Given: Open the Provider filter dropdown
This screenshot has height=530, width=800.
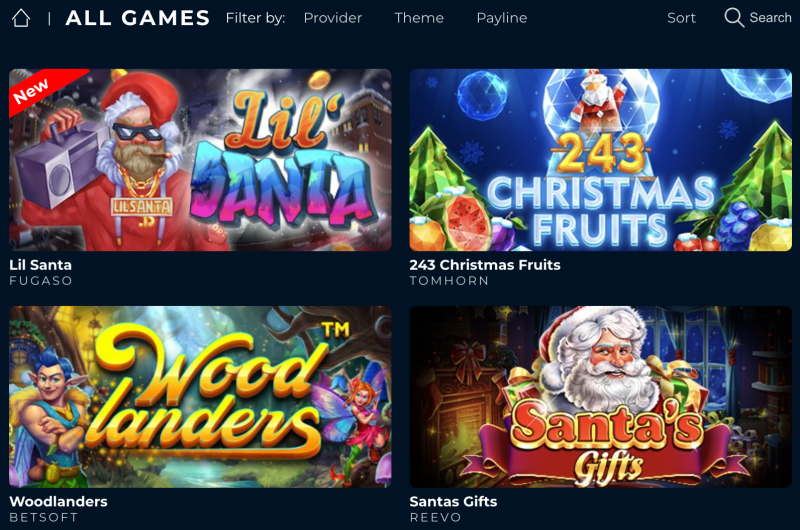Looking at the screenshot, I should [x=333, y=18].
